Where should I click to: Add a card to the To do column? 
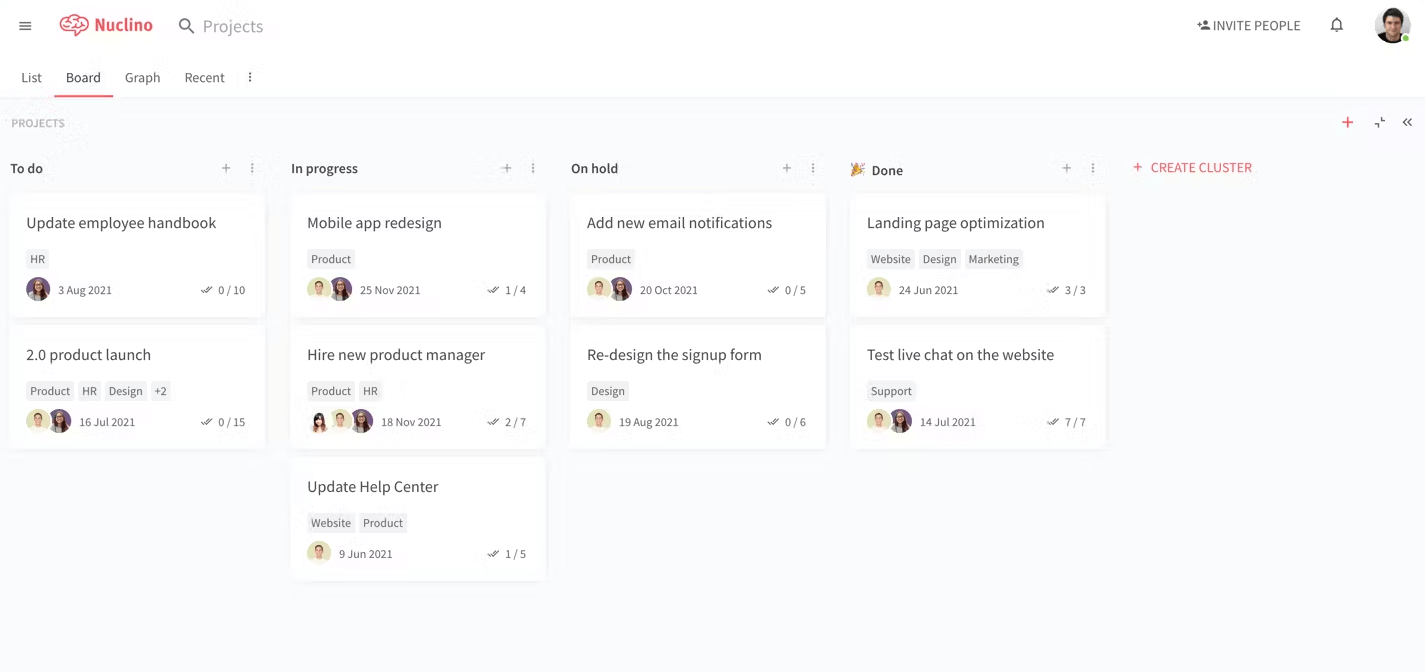226,168
